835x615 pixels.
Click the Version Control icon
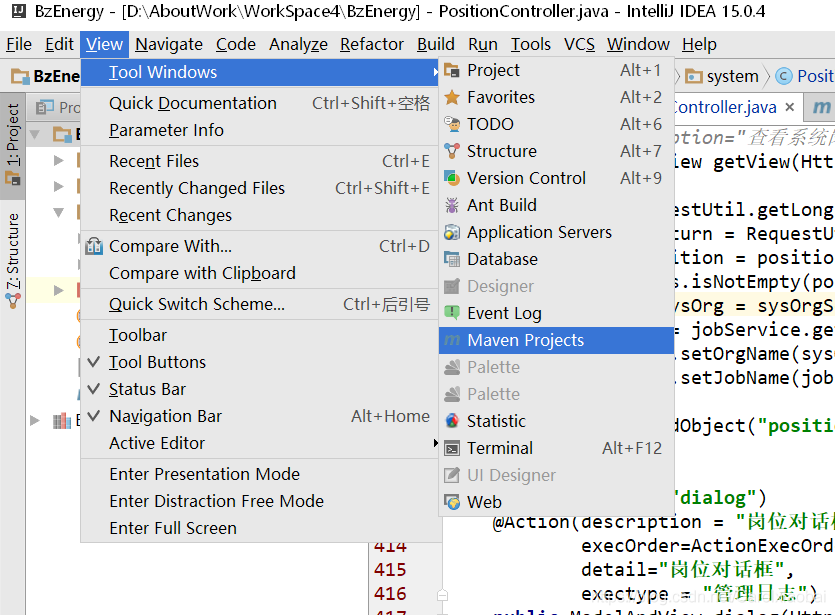451,179
